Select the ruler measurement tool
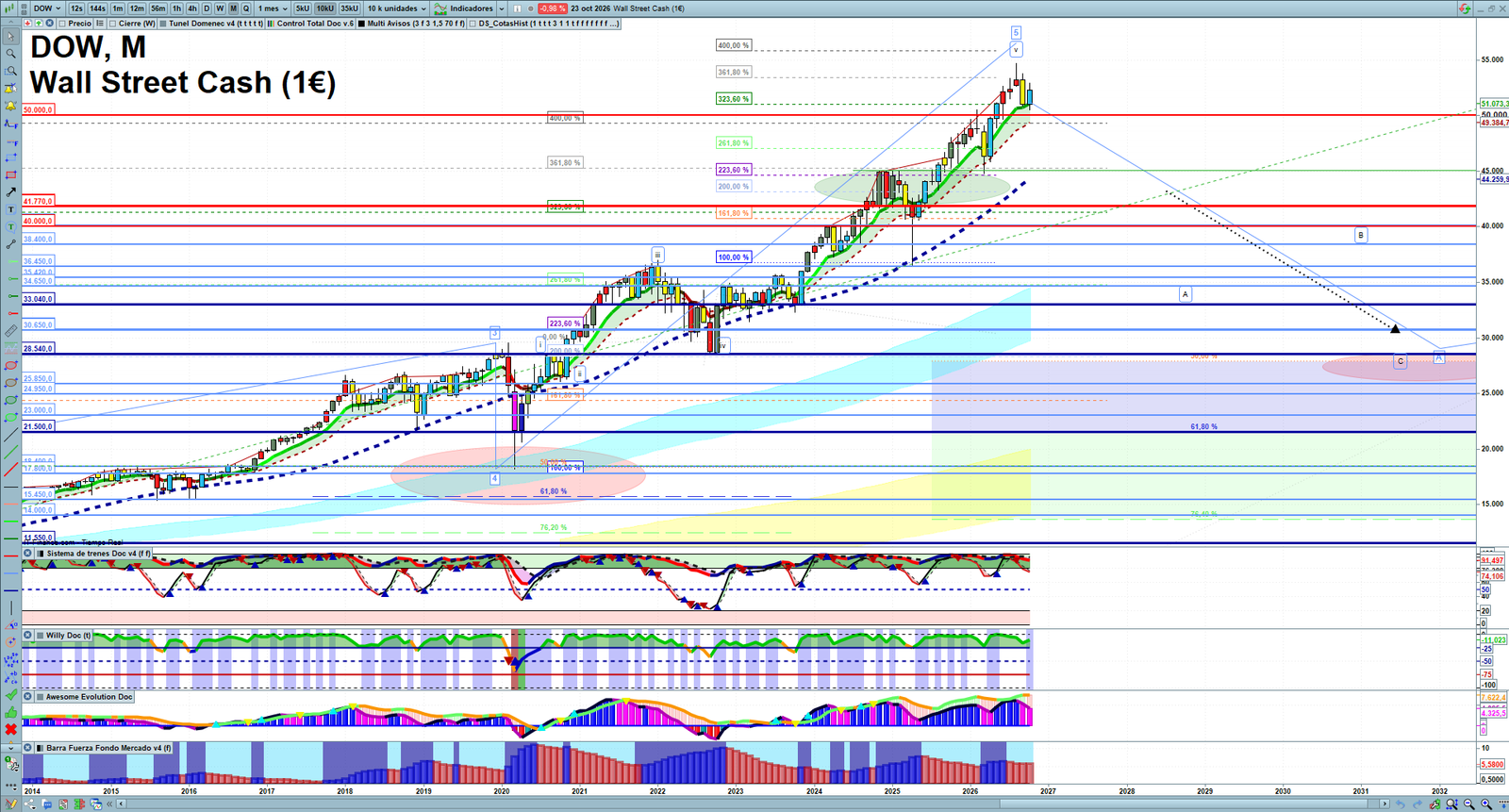Screen dimensions: 1509x812 10,331
